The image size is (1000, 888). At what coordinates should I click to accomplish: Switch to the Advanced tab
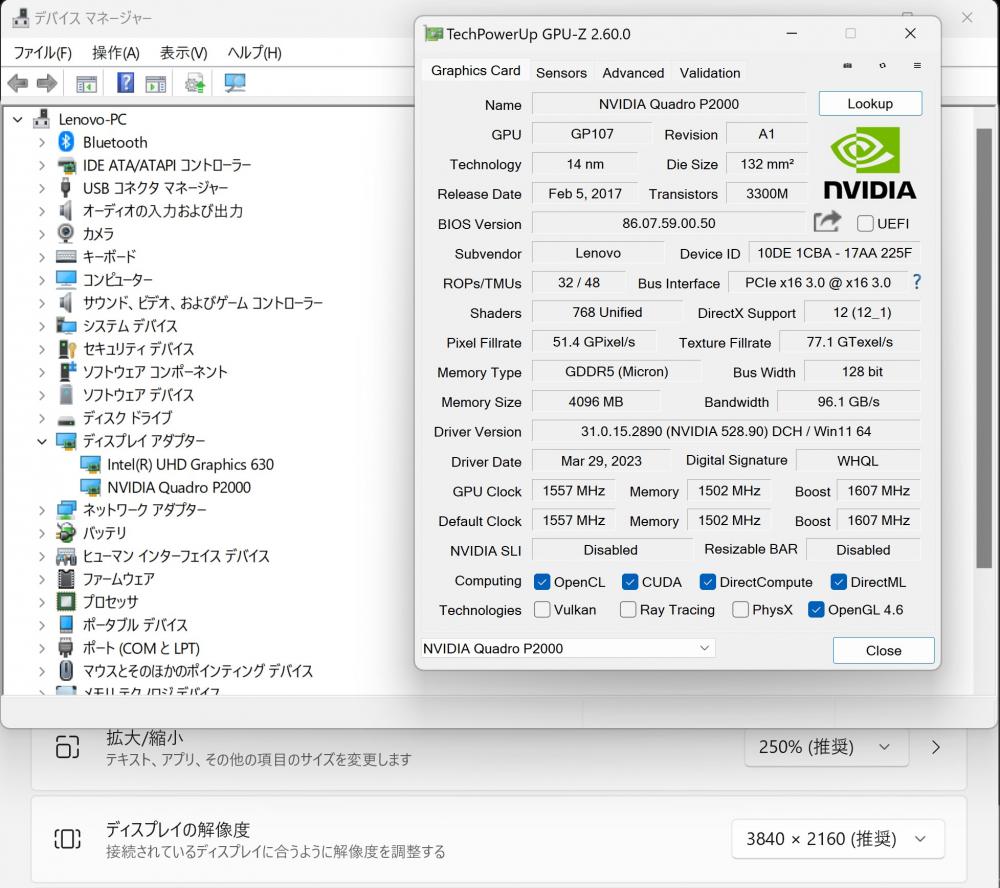click(x=633, y=73)
